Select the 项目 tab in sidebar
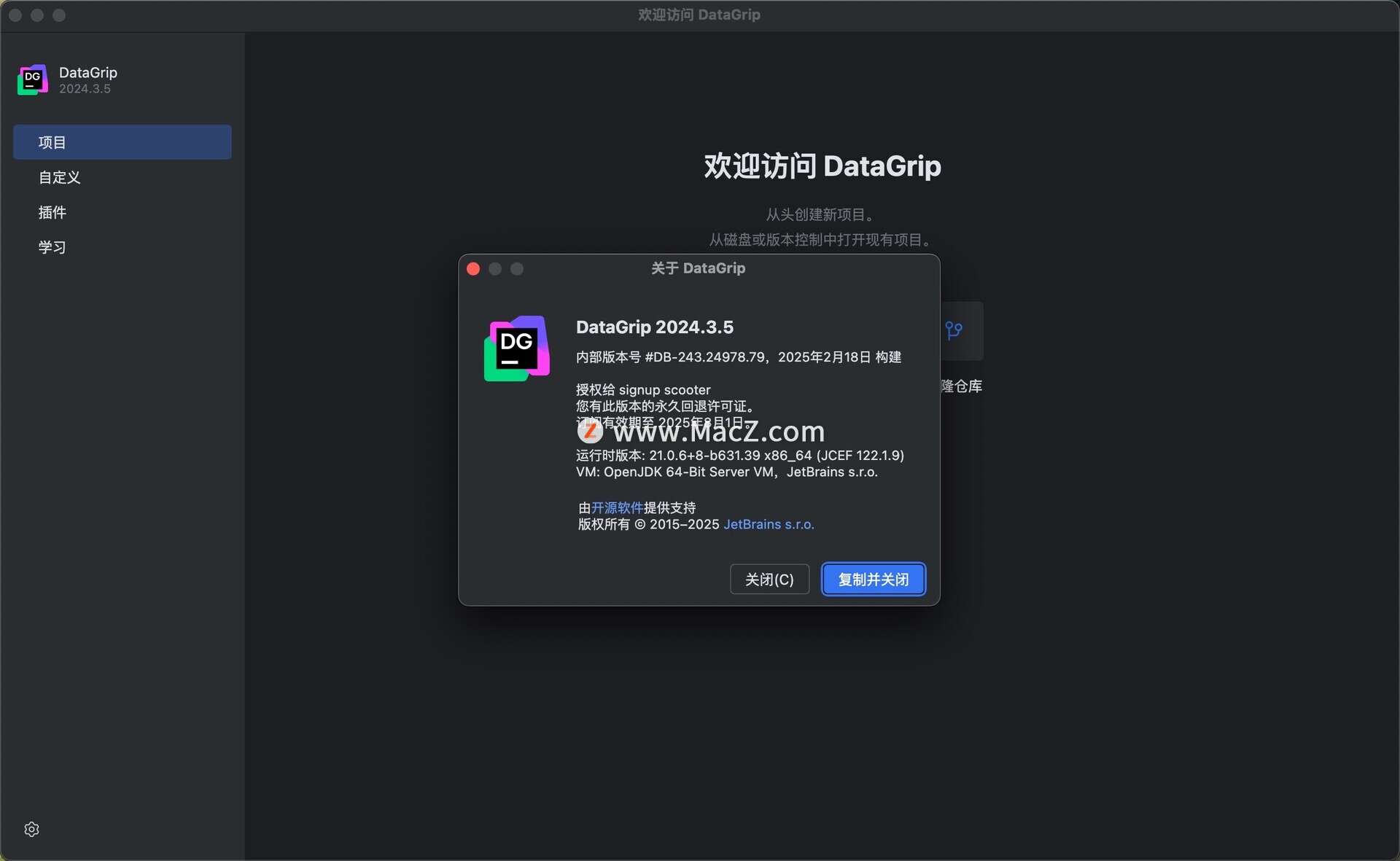Image resolution: width=1400 pixels, height=861 pixels. point(122,142)
